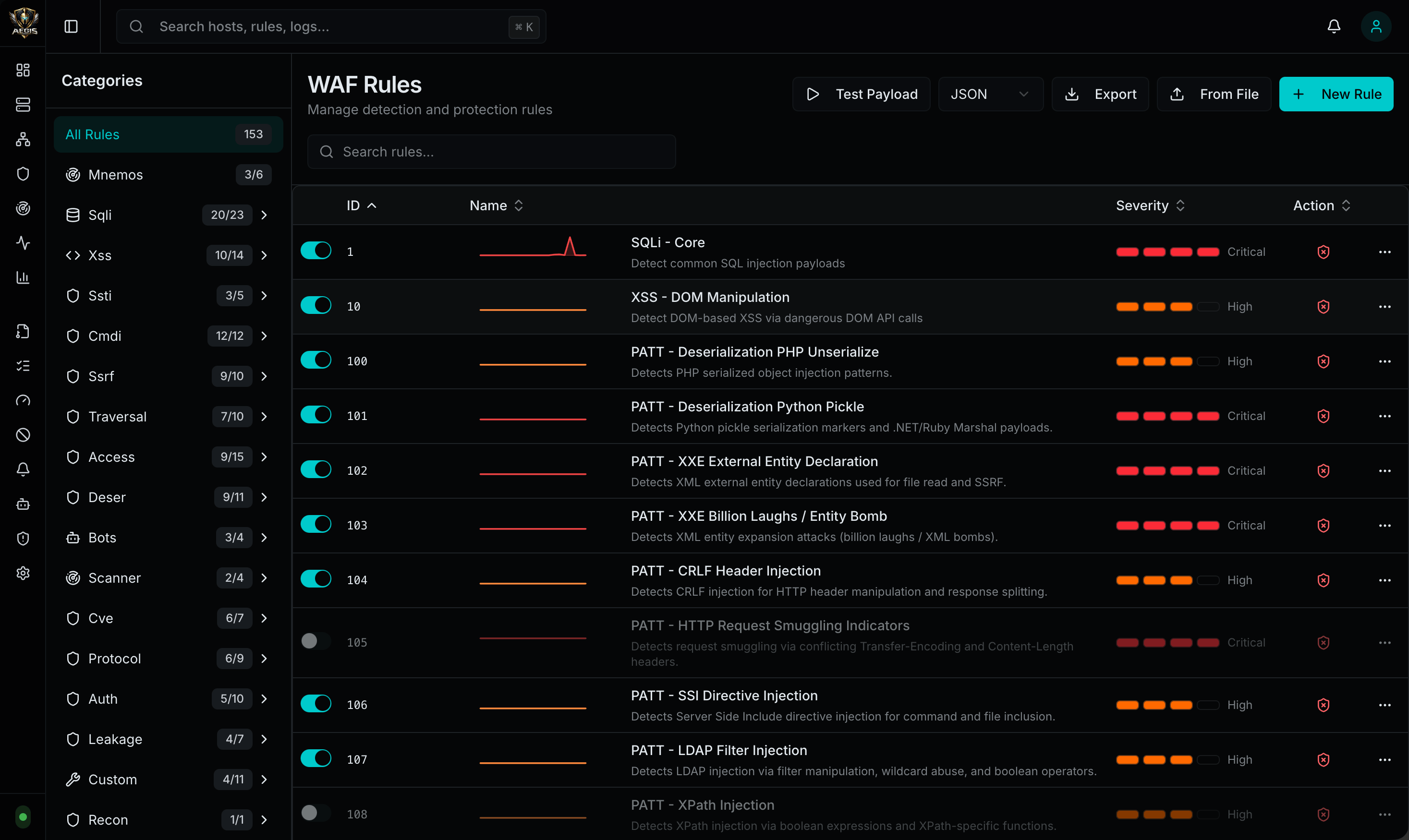Open the more options menu for SQLi - Core

1385,252
